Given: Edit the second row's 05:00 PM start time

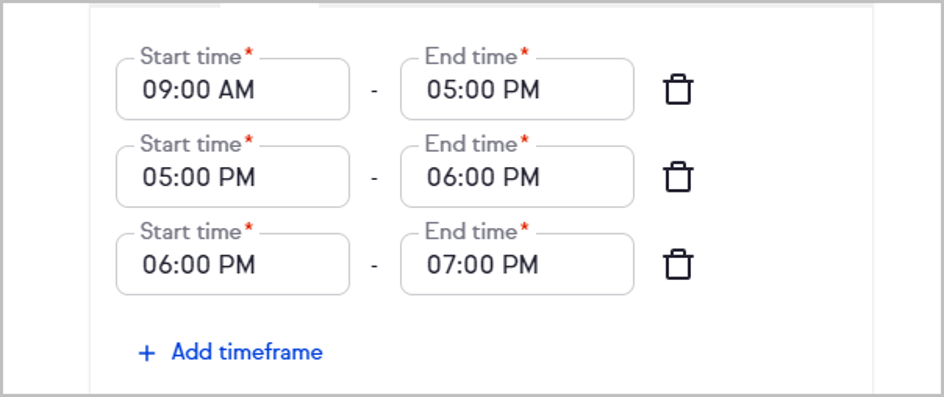Looking at the screenshot, I should [233, 177].
